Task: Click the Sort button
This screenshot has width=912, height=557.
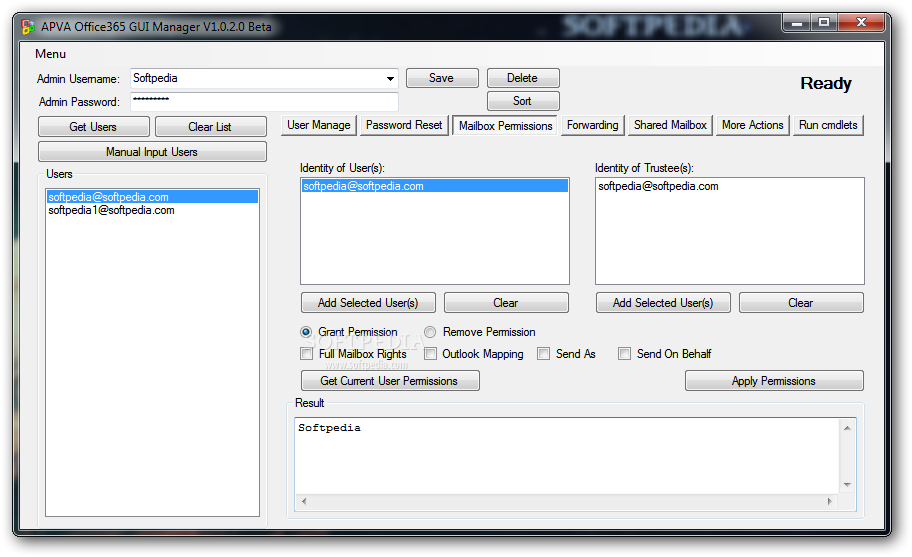Action: [523, 101]
